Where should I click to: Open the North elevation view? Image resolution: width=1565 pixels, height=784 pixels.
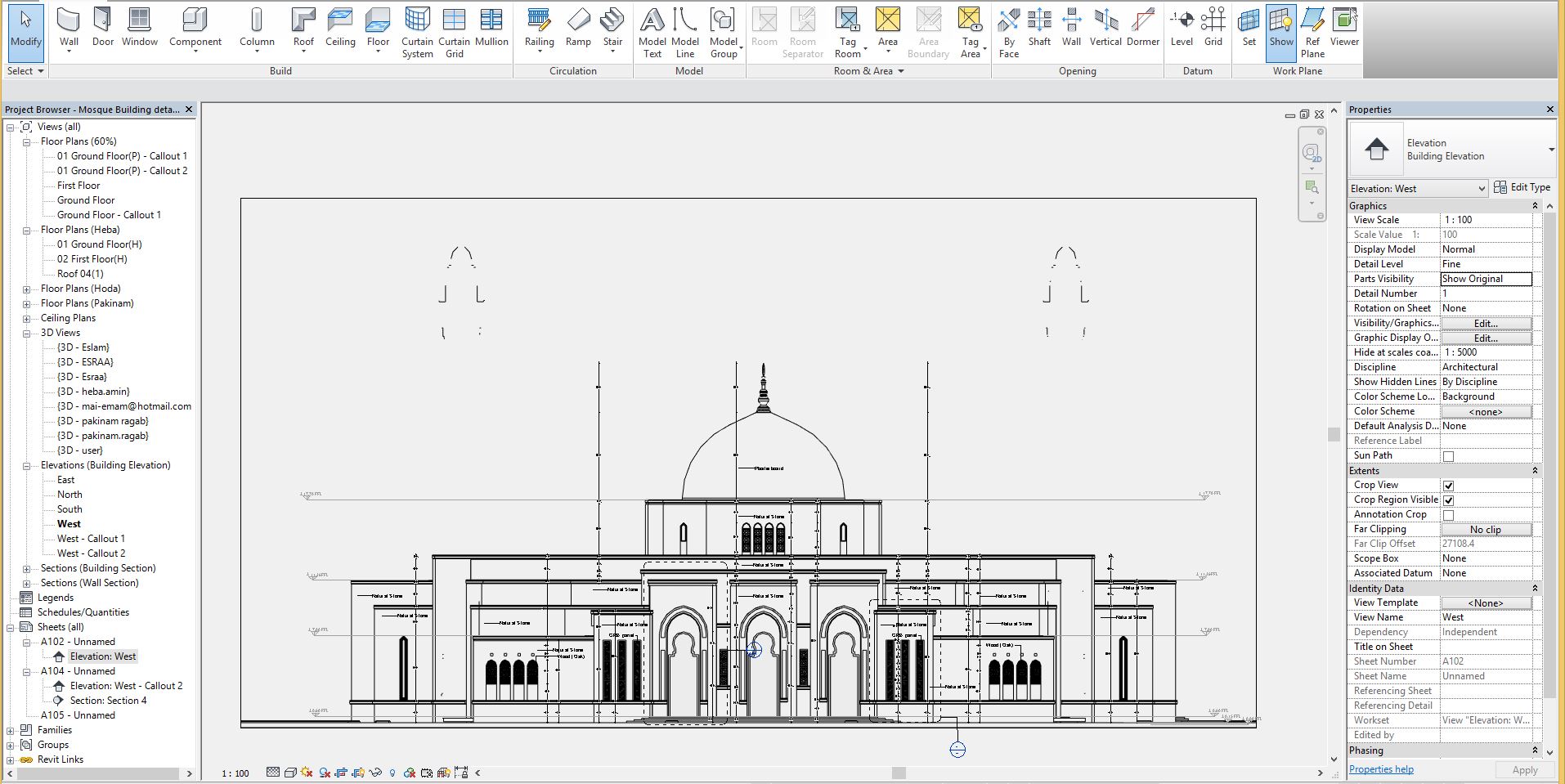(70, 495)
